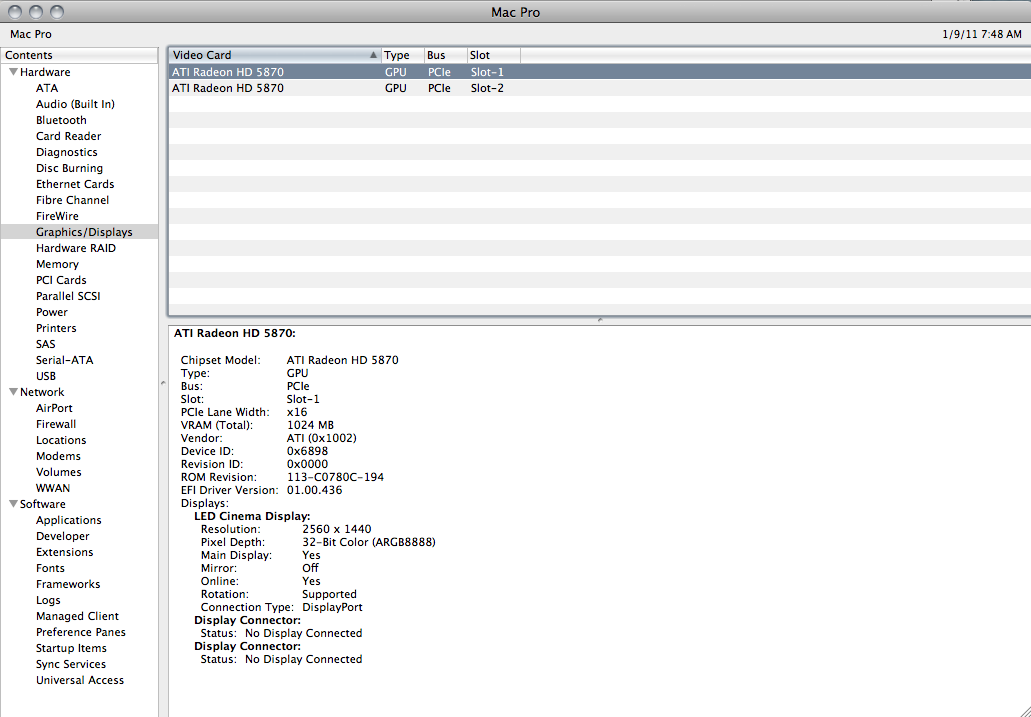This screenshot has width=1031, height=717.
Task: Click the window zoom button
Action: coord(57,12)
